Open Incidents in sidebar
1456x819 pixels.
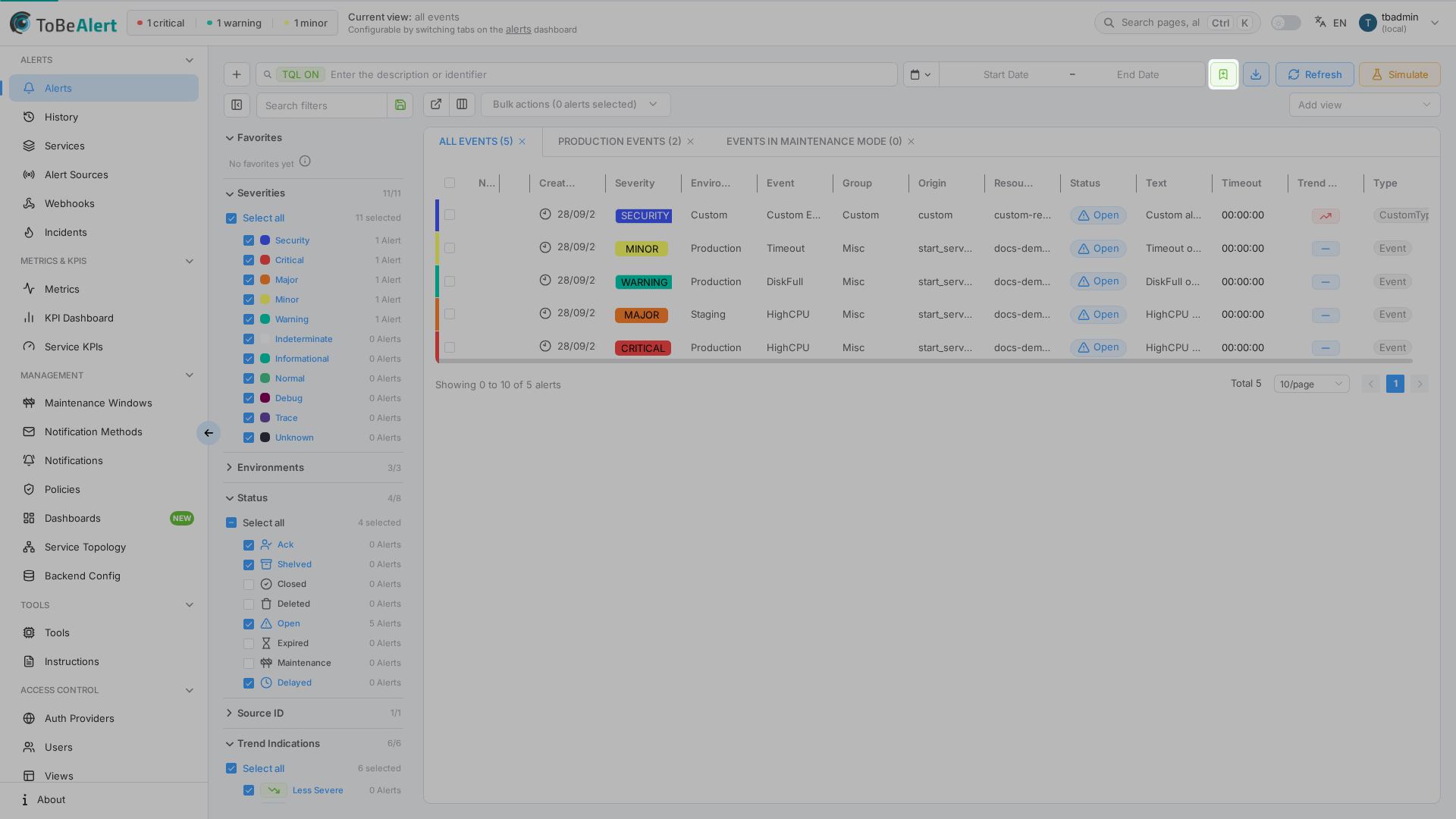pos(104,232)
